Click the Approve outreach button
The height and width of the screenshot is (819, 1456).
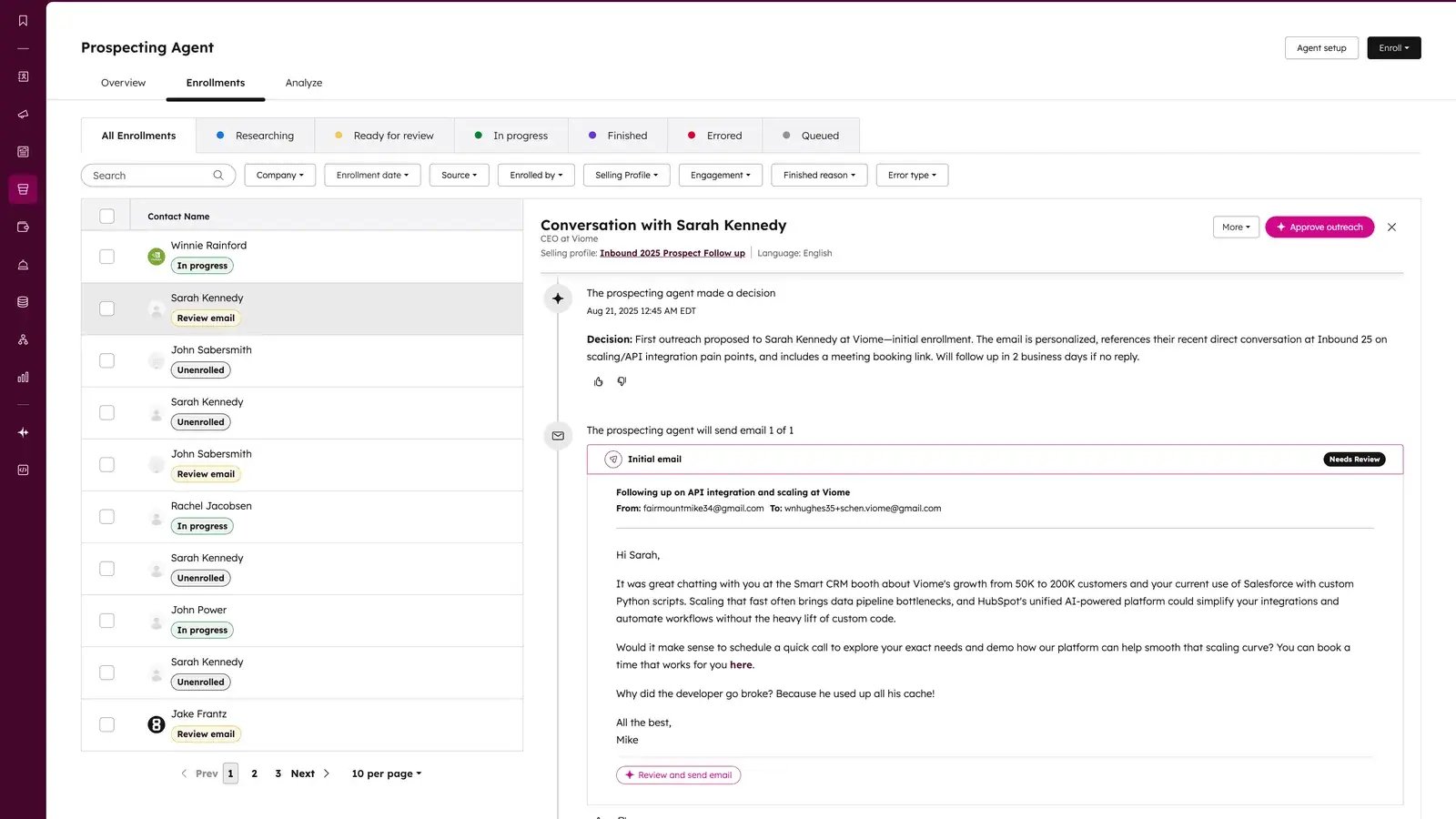(1319, 227)
